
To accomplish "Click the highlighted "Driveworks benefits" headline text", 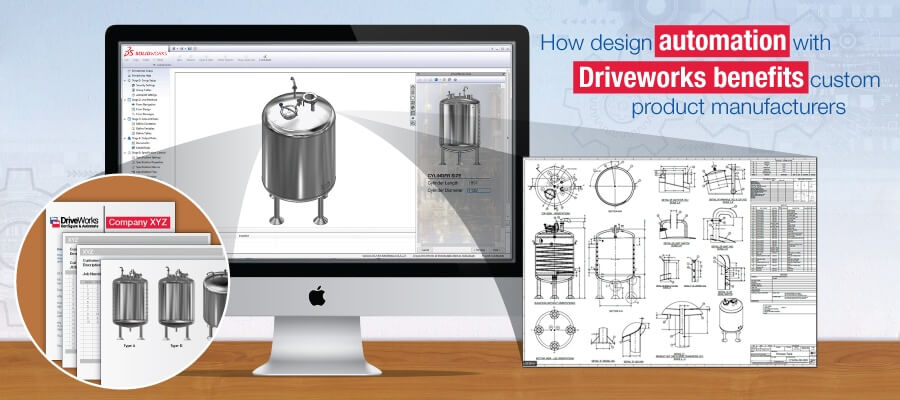I will [x=691, y=77].
